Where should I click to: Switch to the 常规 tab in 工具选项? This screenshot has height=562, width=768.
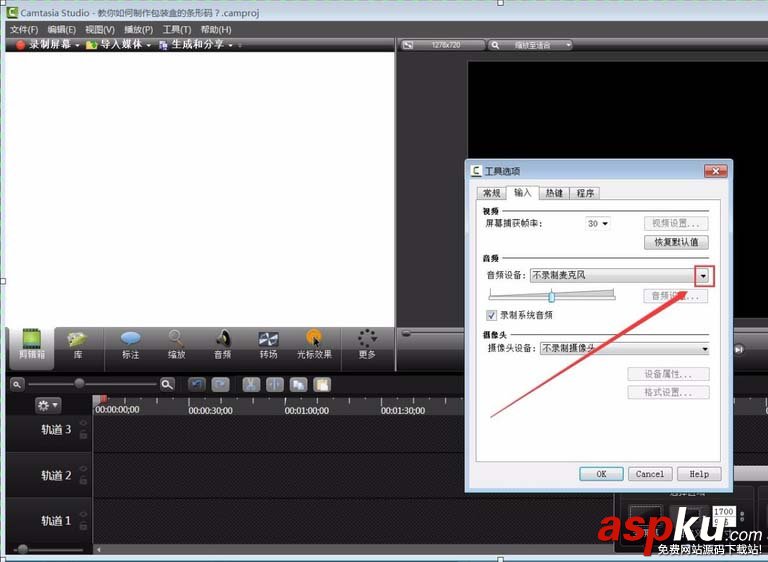pyautogui.click(x=492, y=193)
